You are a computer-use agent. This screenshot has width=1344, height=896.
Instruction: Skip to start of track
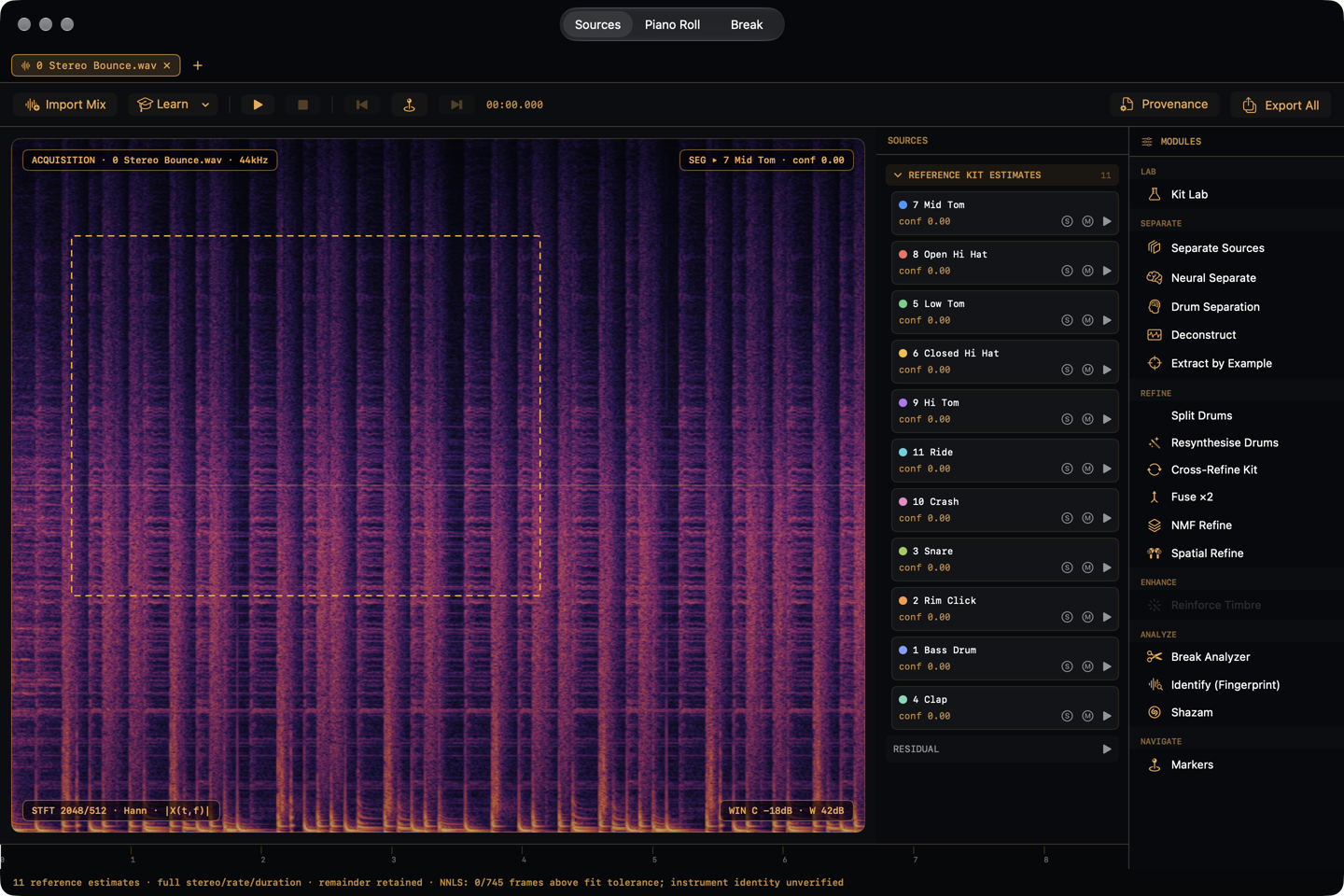click(x=362, y=105)
